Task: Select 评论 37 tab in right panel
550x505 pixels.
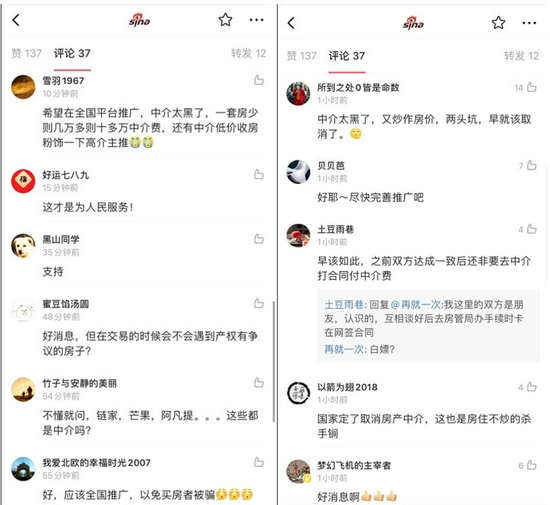Action: pyautogui.click(x=347, y=56)
